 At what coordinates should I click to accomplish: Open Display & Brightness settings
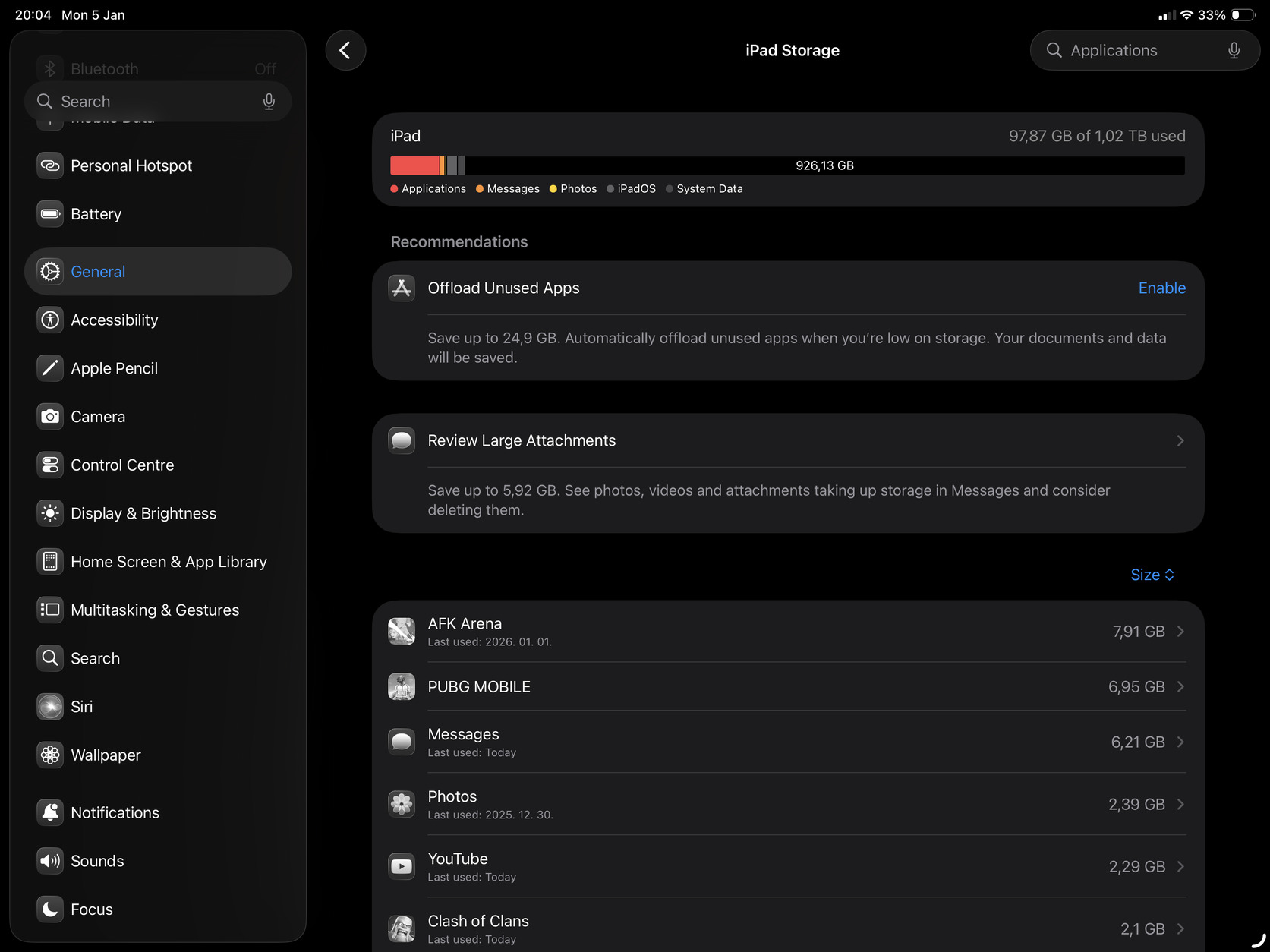[143, 514]
